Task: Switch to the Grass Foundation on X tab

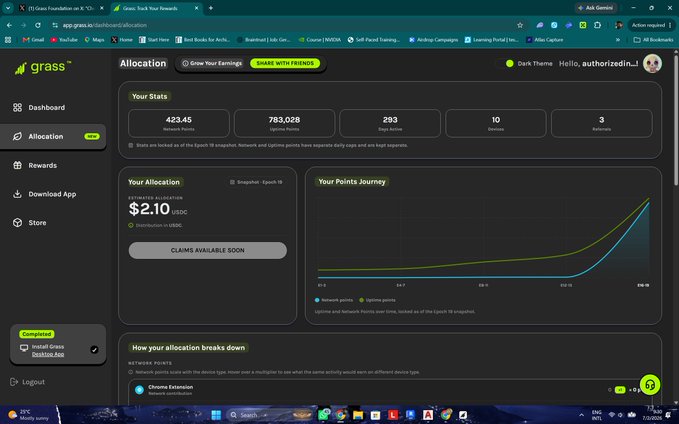Action: 61,8
